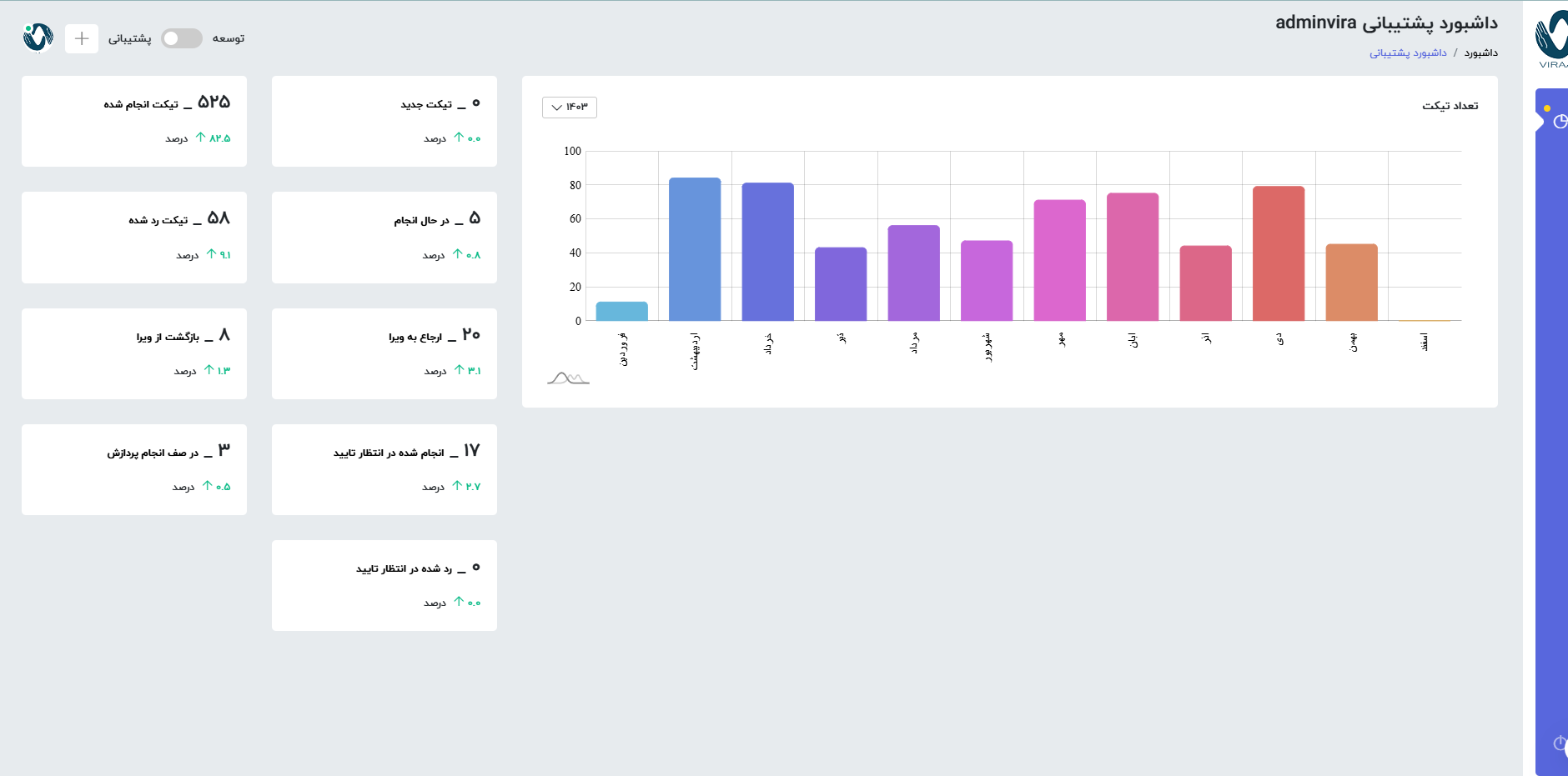Click the pie chart dashboard sidebar icon

pyautogui.click(x=1560, y=122)
